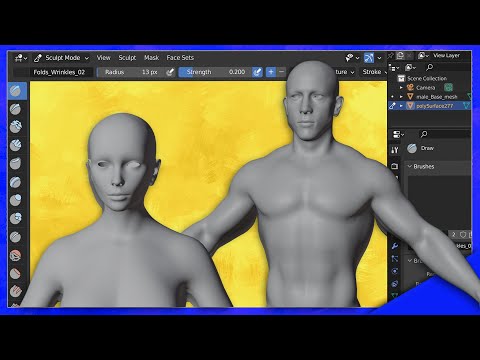Select the Camera object in outliner
The width and height of the screenshot is (480, 360).
[x=426, y=88]
